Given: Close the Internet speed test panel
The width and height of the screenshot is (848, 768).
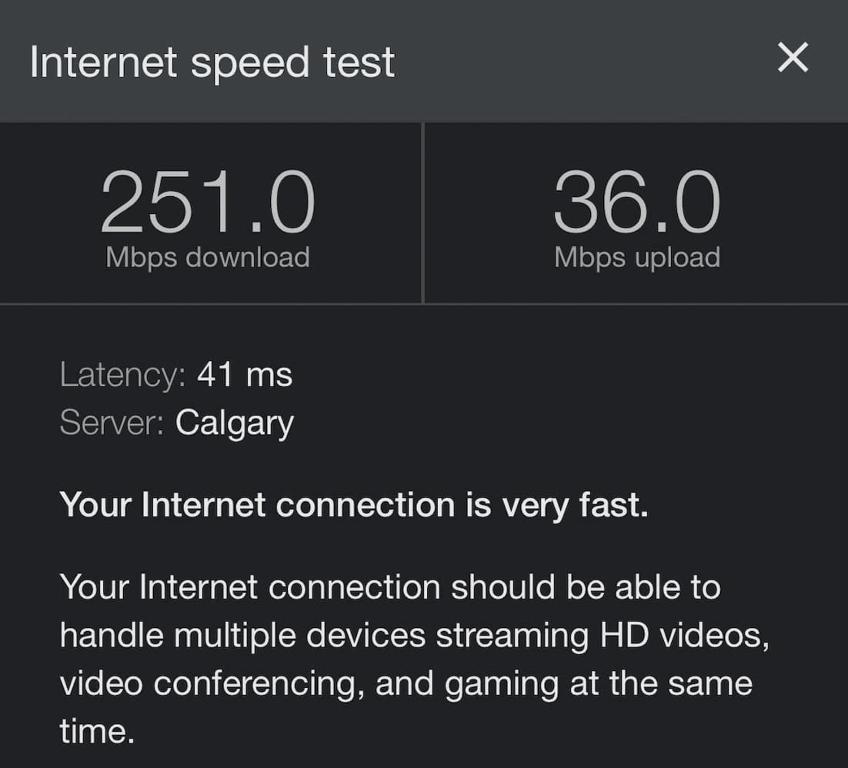Looking at the screenshot, I should tap(792, 59).
